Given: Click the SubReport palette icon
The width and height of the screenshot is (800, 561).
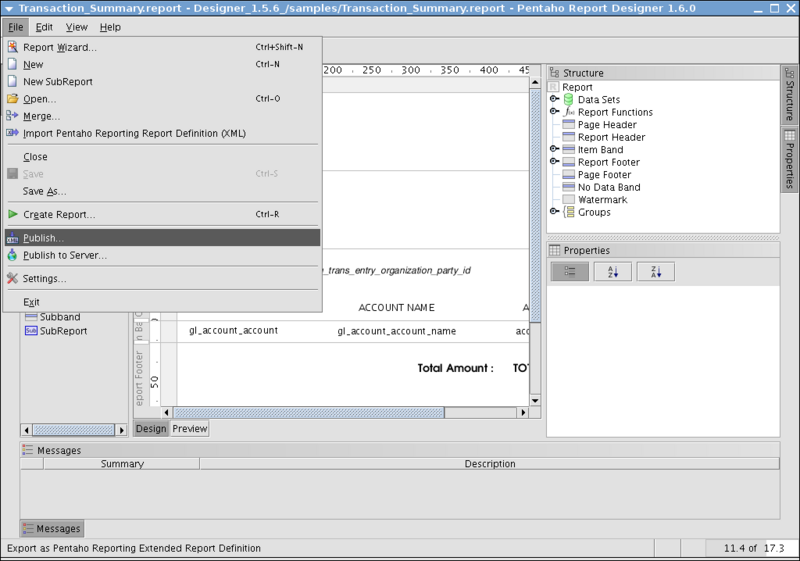Looking at the screenshot, I should tap(31, 330).
